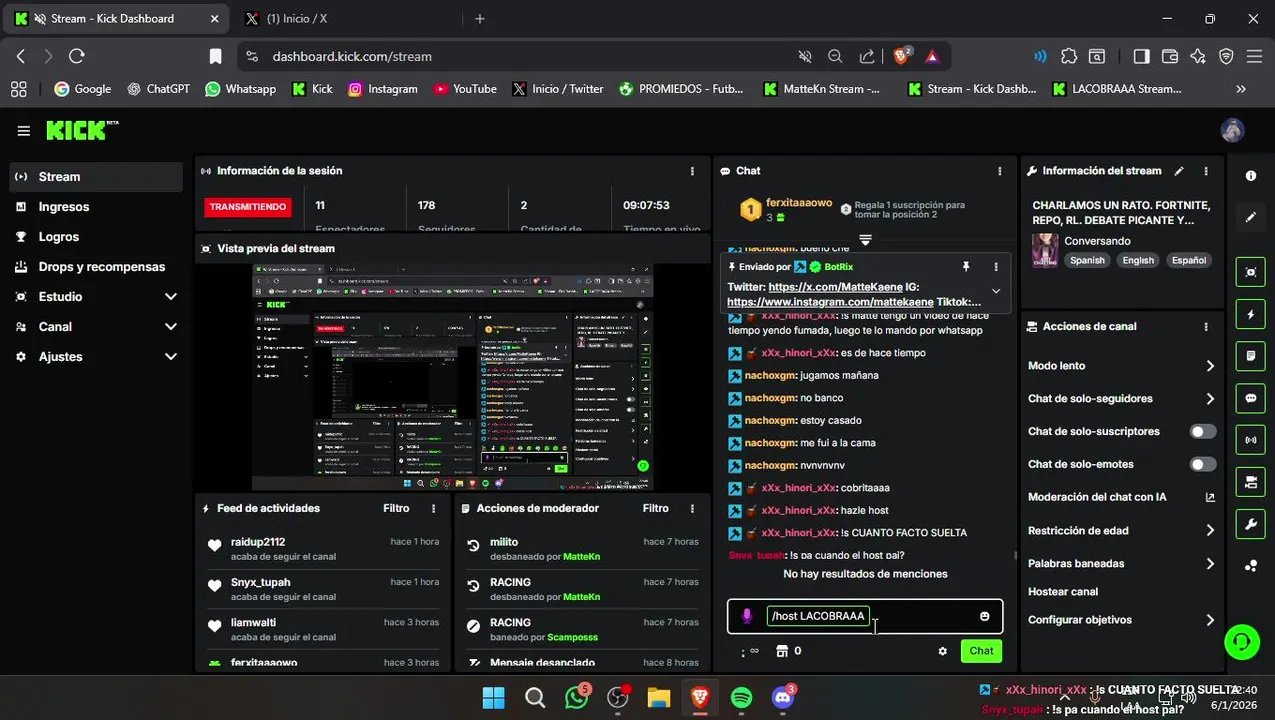1275x720 pixels.
Task: Open new browser tab
Action: (x=480, y=18)
